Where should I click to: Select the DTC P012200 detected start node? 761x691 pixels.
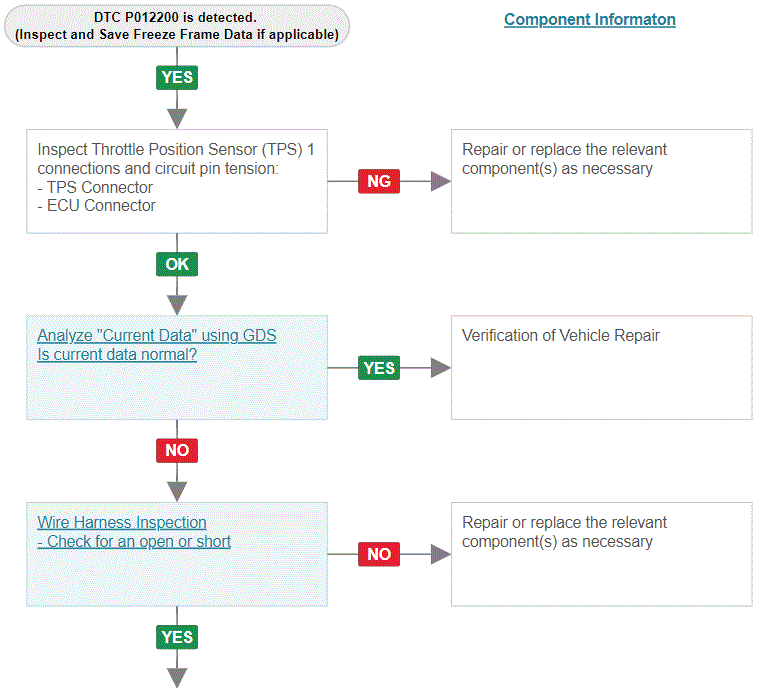(177, 26)
